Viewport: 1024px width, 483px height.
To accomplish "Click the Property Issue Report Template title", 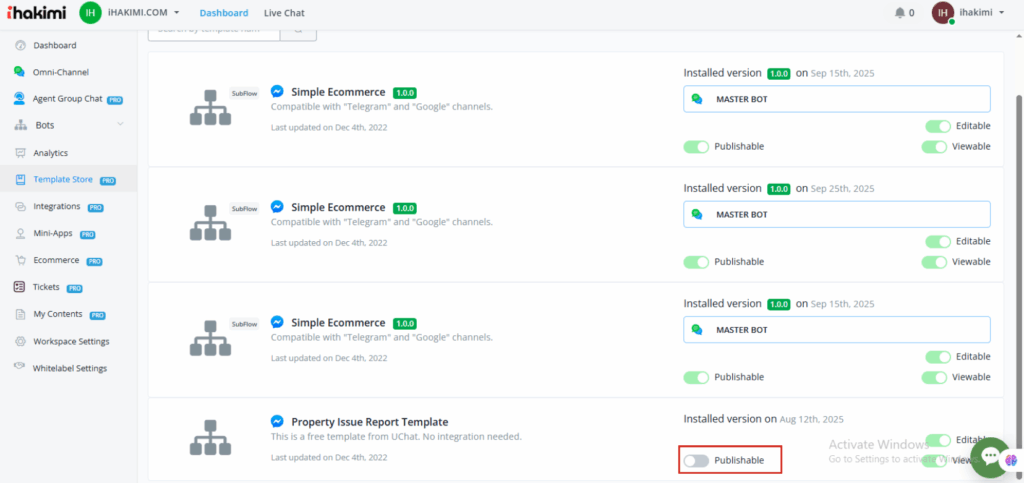I will (369, 422).
